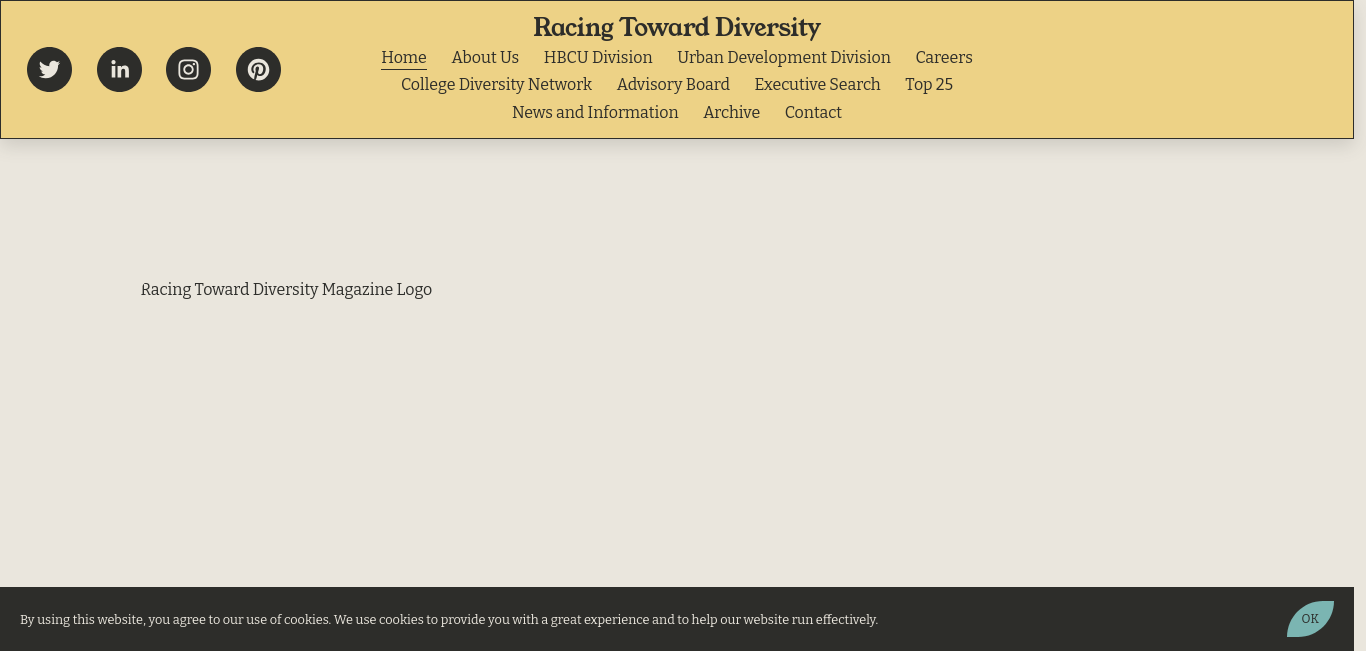Visit the Careers page

point(944,57)
